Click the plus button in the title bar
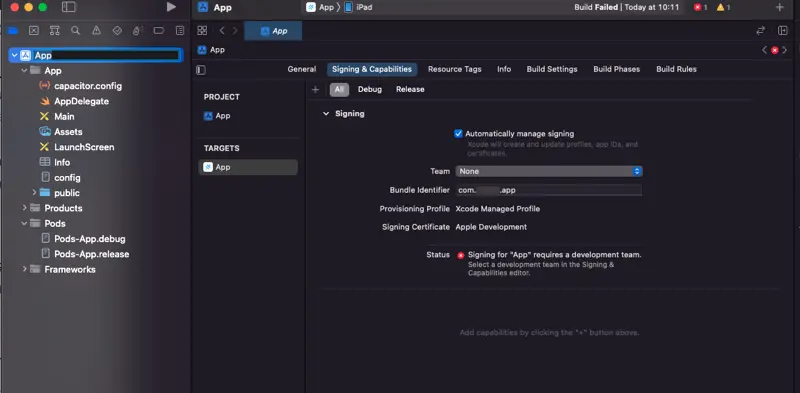The image size is (800, 393). 779,7
